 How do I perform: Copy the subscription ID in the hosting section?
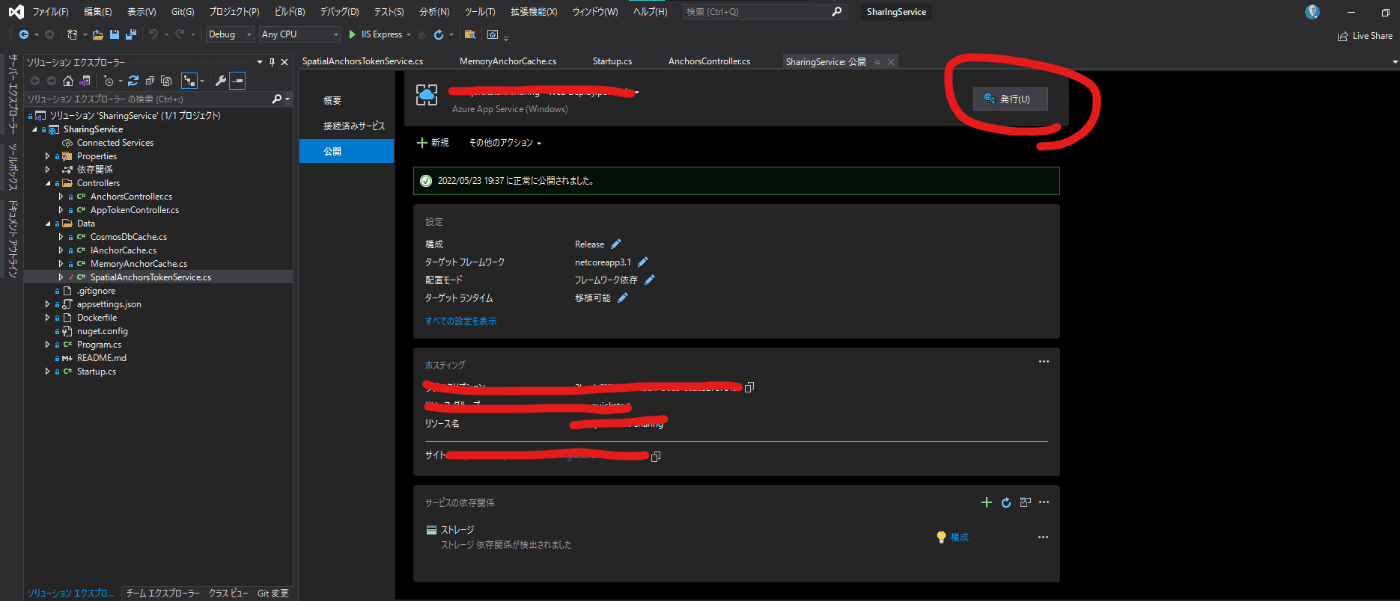pyautogui.click(x=749, y=387)
